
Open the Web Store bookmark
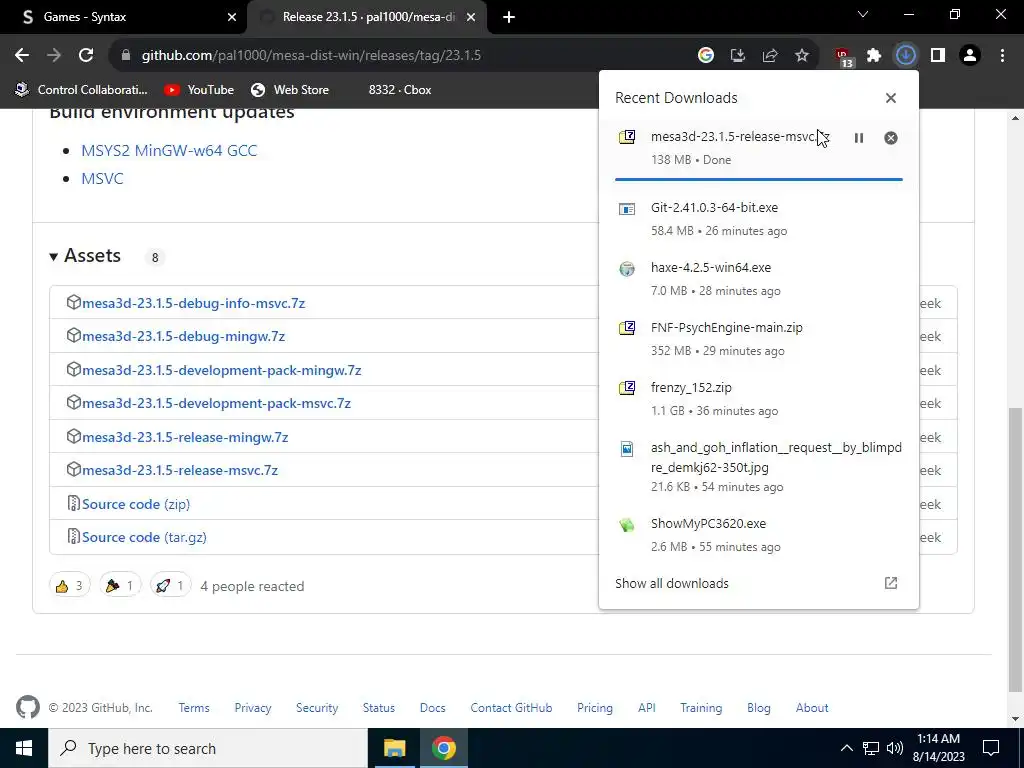(290, 90)
